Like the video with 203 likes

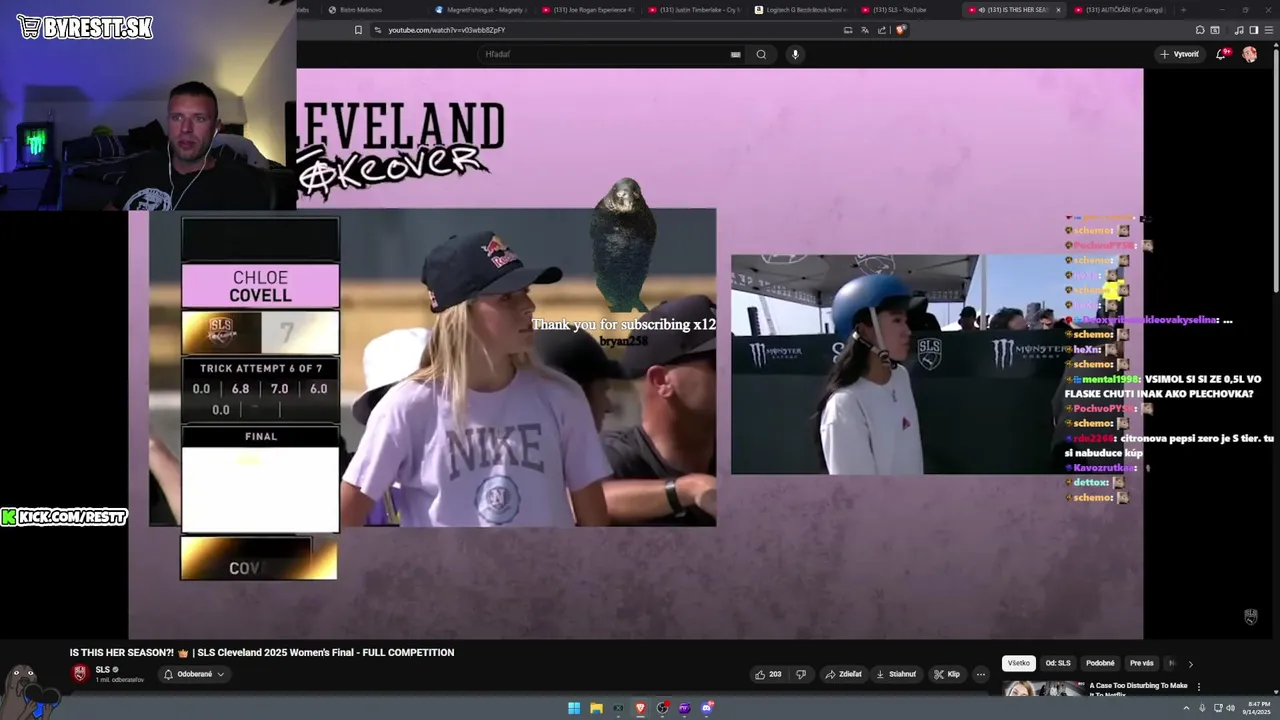coord(768,674)
